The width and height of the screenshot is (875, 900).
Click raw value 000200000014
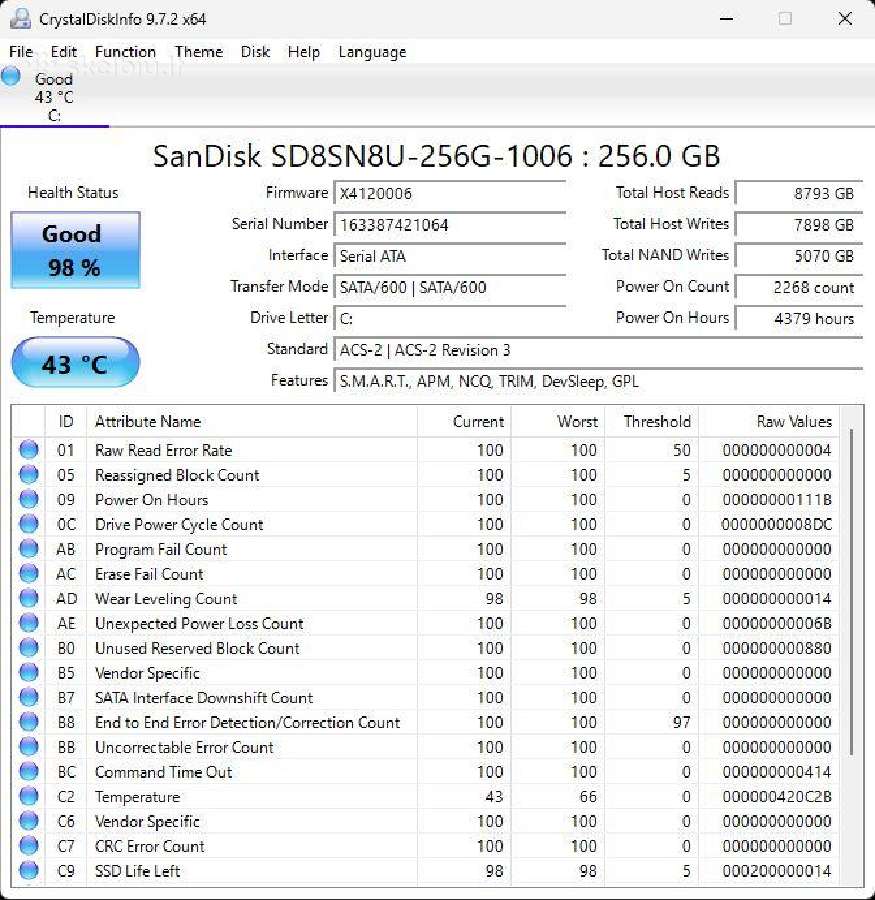pos(777,871)
